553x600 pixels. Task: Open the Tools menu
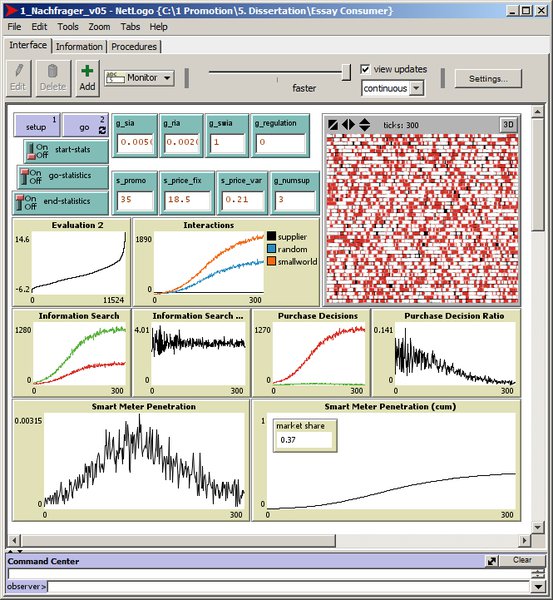tap(68, 27)
